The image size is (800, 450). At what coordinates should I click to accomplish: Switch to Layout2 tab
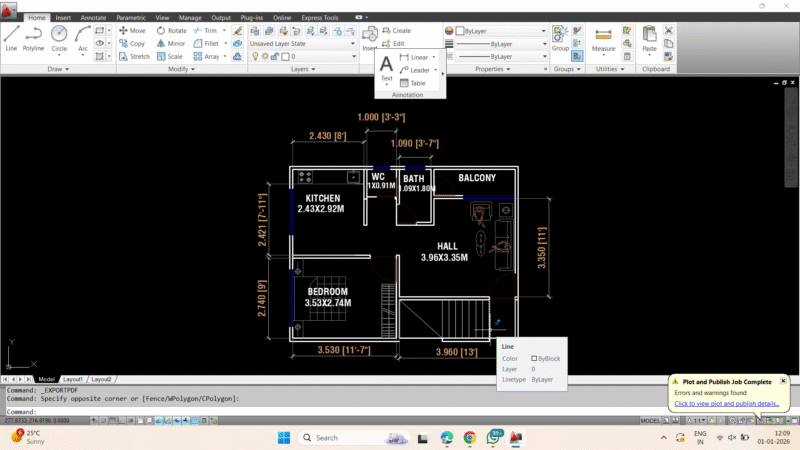point(101,379)
